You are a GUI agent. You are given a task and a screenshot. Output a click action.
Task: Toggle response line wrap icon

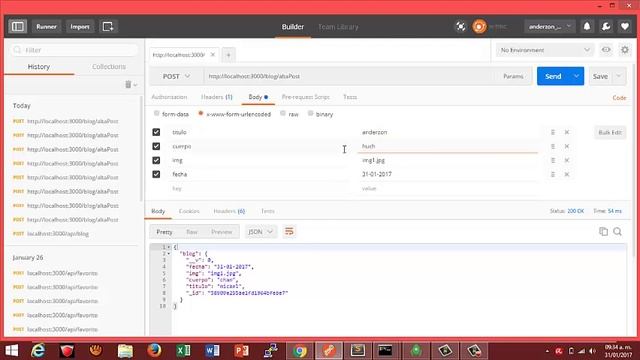(289, 231)
